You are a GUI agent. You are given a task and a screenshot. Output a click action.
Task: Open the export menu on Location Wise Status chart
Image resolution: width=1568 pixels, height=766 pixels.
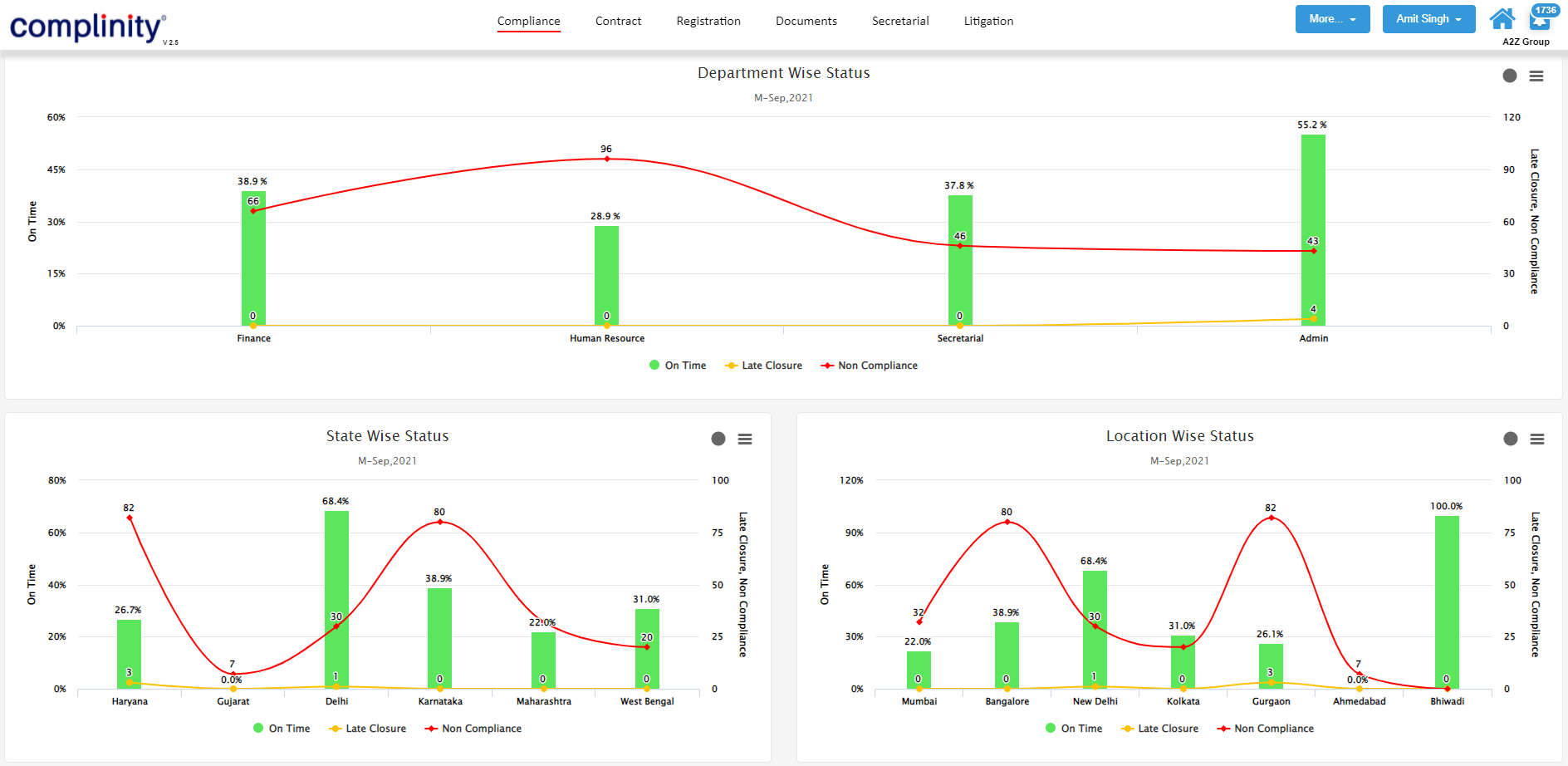(x=1536, y=439)
